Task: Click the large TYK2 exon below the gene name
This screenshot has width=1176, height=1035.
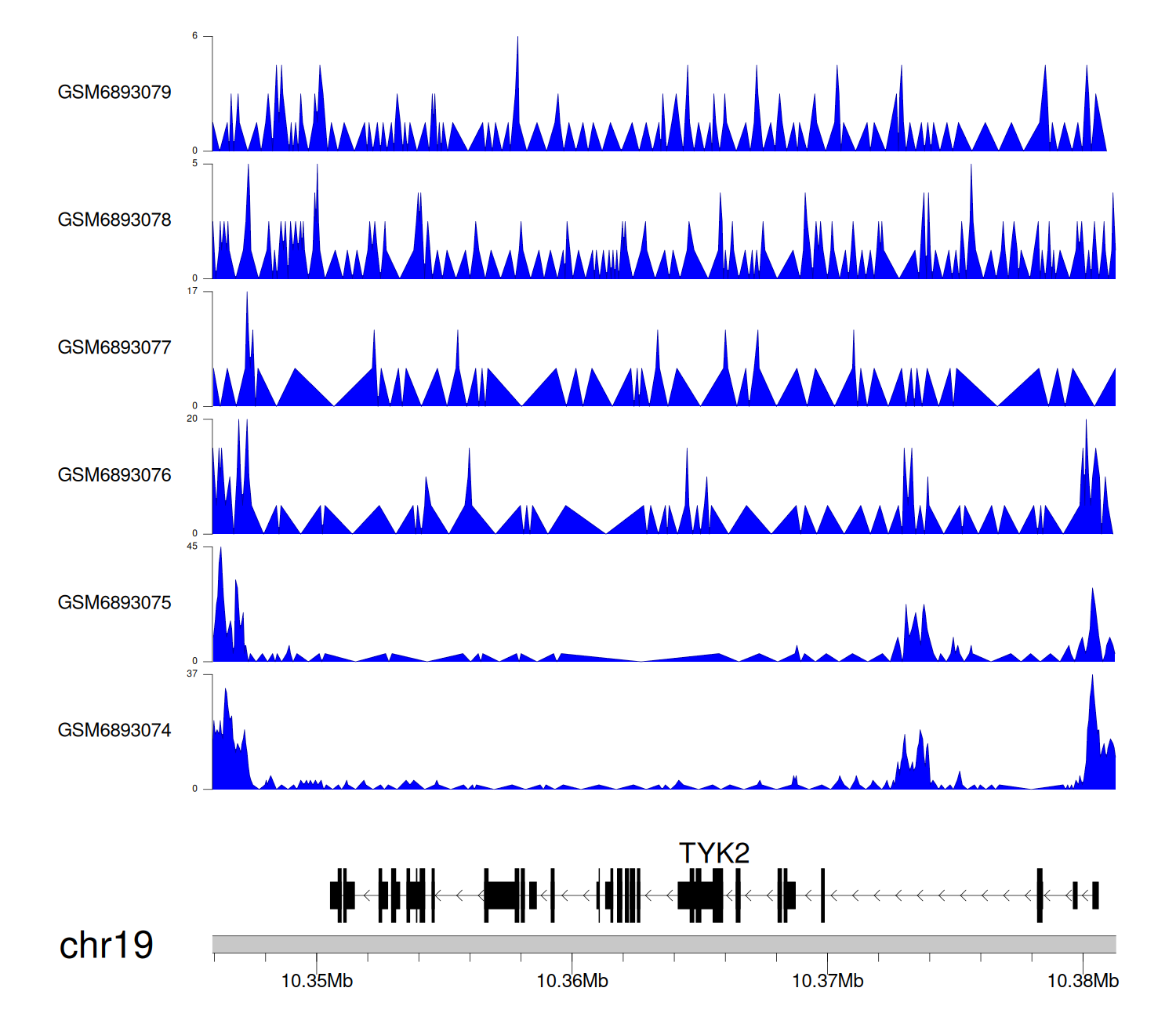Action: (x=700, y=895)
